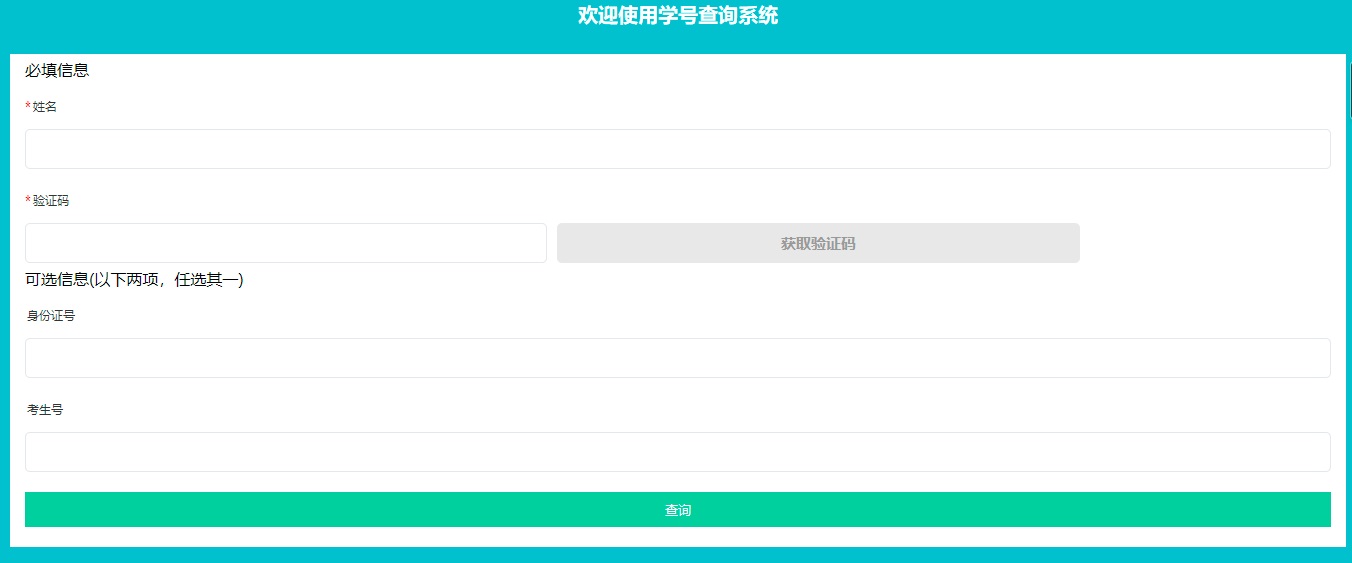Screen dimensions: 1352x563
Task: Click the 获取验证码 button
Action: coord(818,243)
